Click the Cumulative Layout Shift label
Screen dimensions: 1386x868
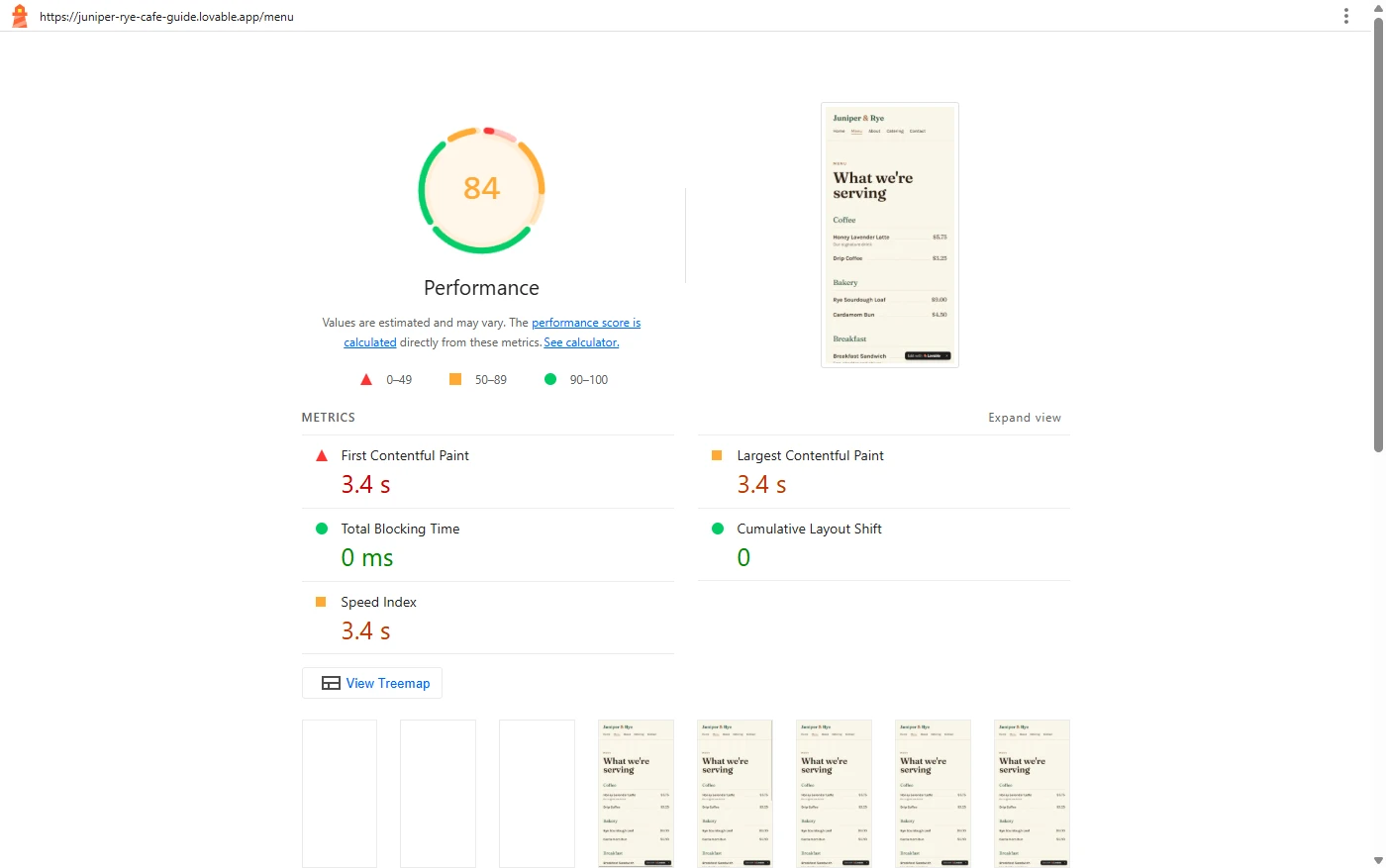pos(810,529)
